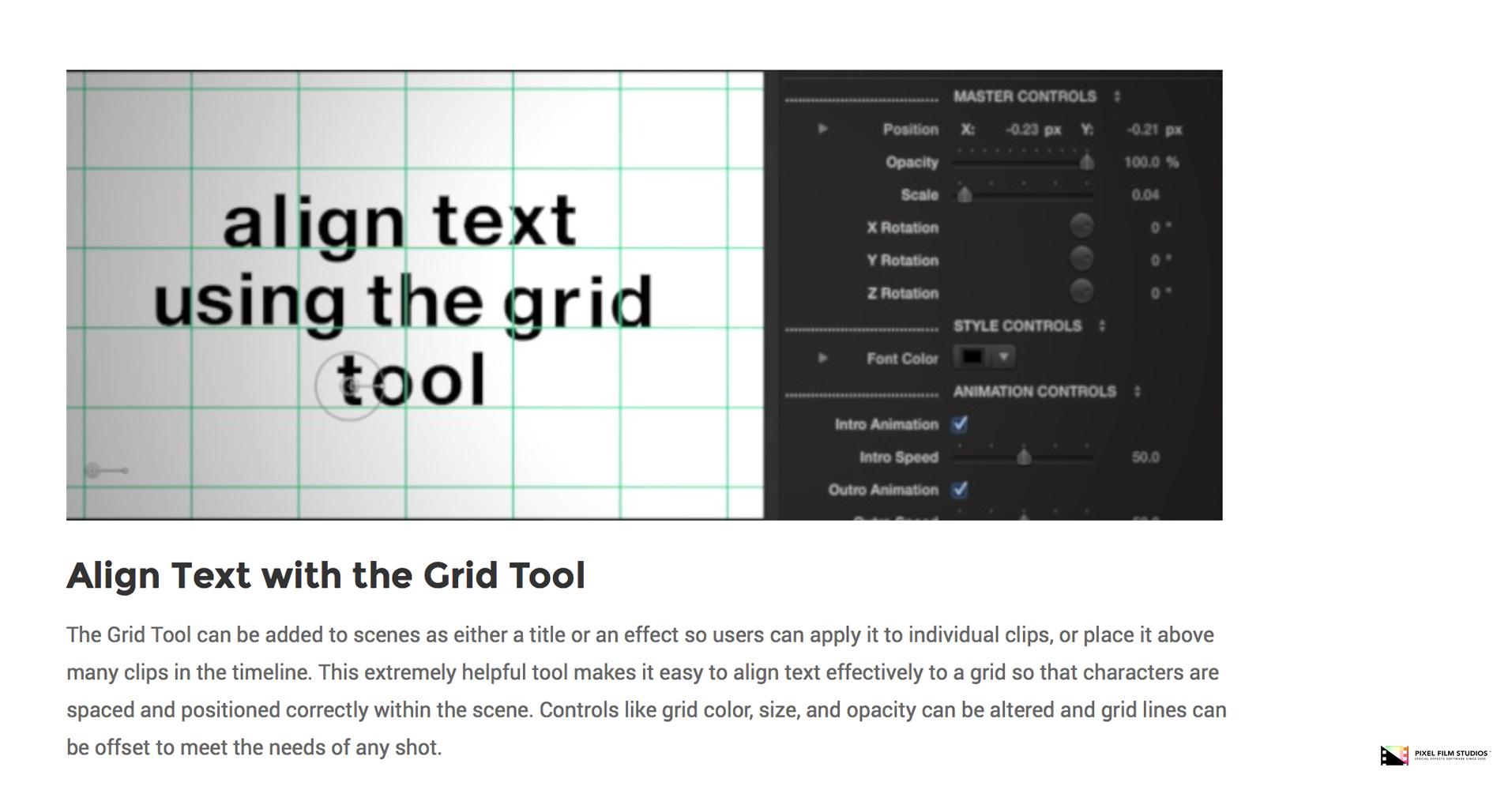Image resolution: width=1512 pixels, height=790 pixels.
Task: Click the Y Rotation dial
Action: [1081, 259]
